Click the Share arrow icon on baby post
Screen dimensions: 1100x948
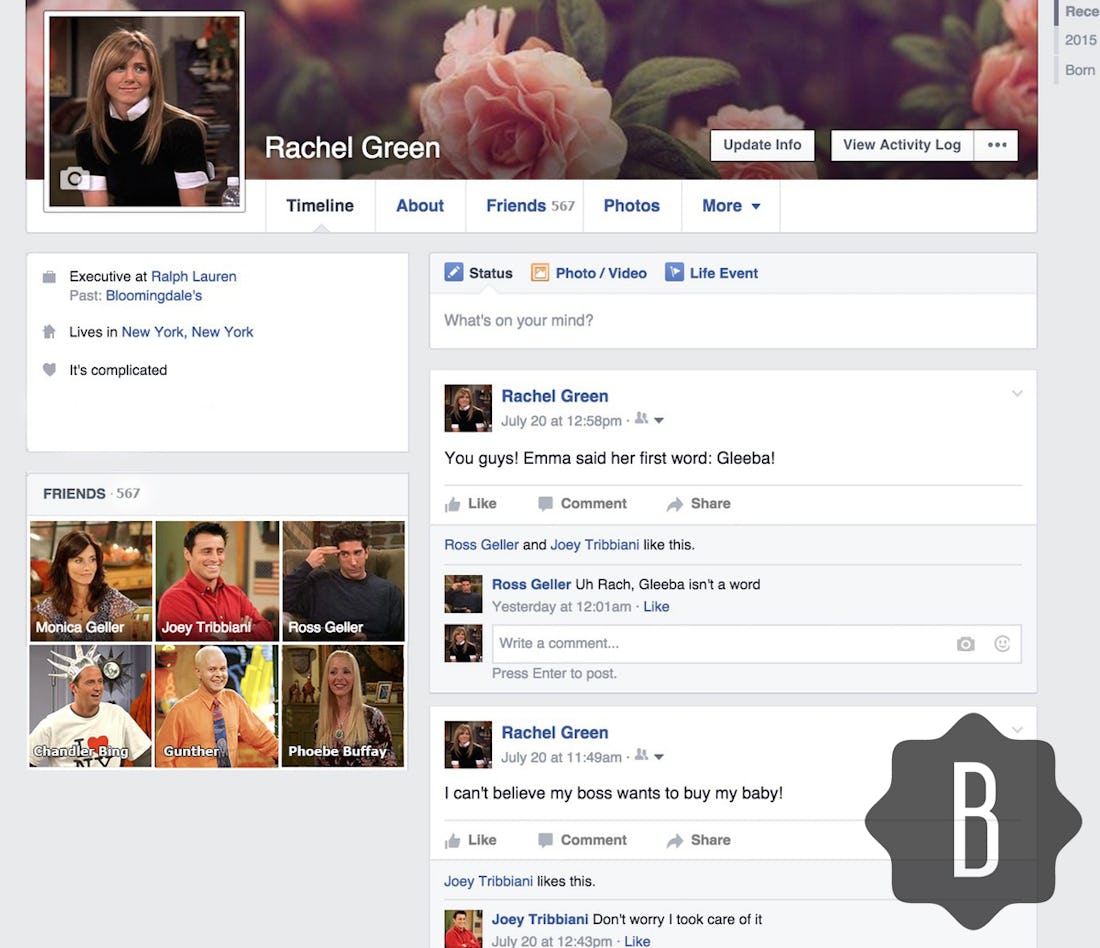click(x=676, y=840)
